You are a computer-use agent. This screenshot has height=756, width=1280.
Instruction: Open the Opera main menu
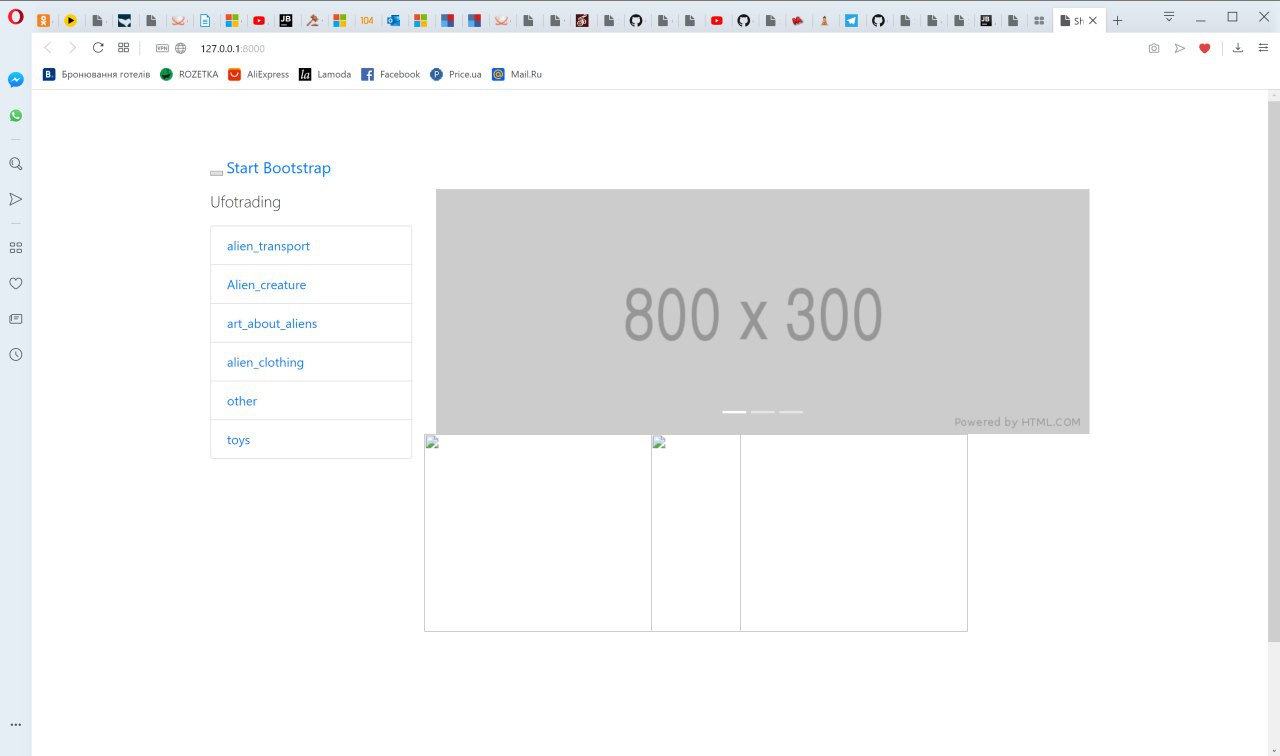[x=15, y=17]
